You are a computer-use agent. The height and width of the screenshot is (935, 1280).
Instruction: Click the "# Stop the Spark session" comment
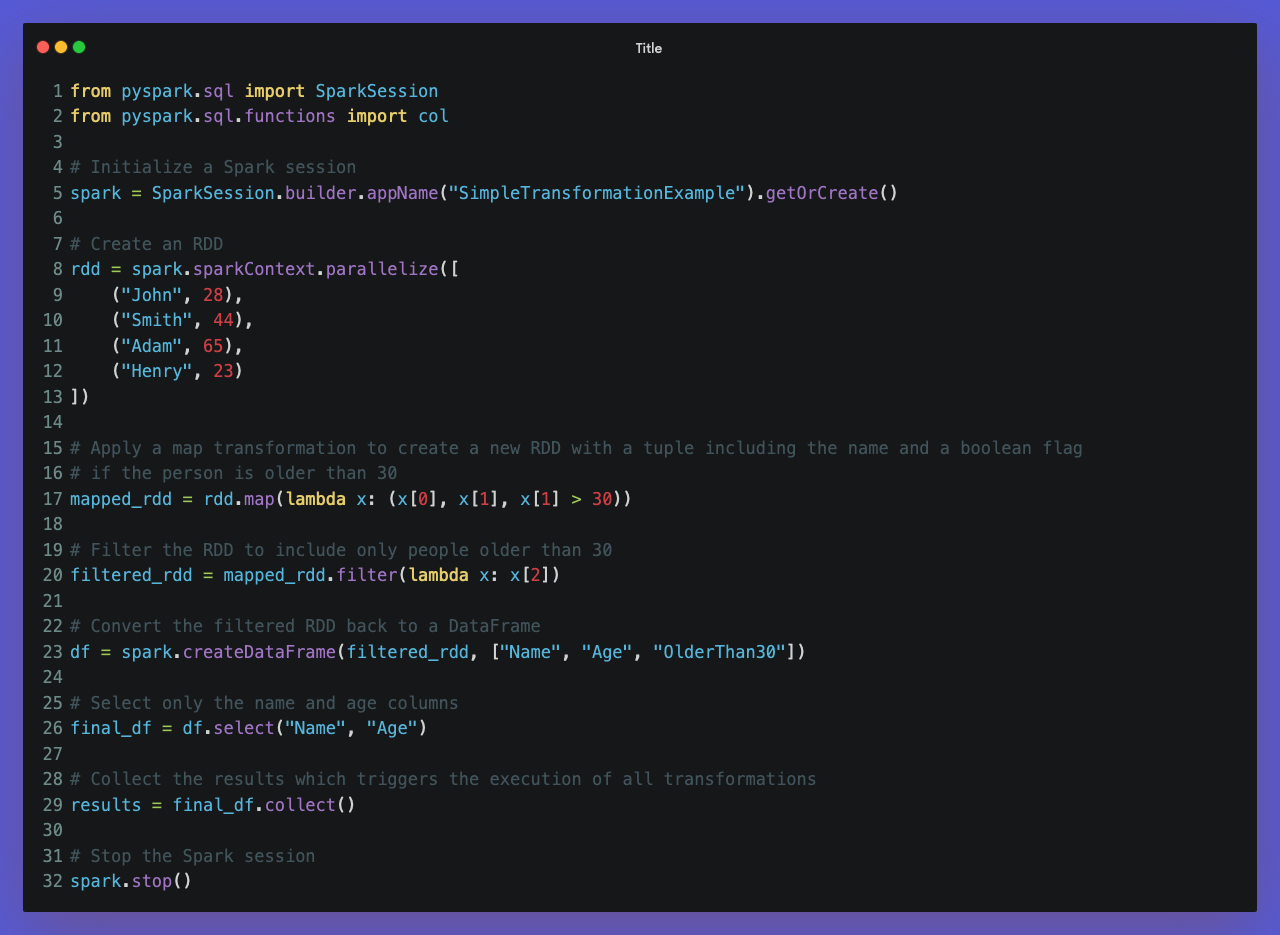193,856
